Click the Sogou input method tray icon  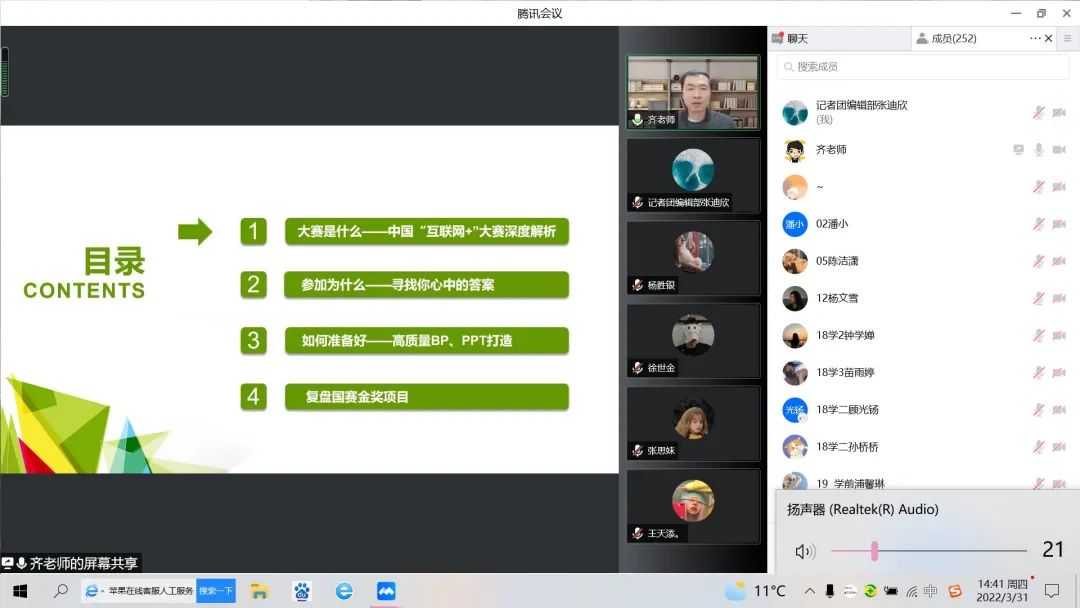(955, 591)
